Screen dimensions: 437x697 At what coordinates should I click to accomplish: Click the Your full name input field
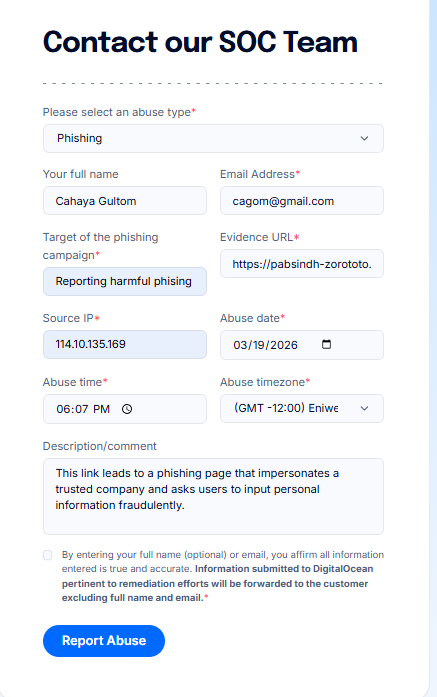[125, 201]
